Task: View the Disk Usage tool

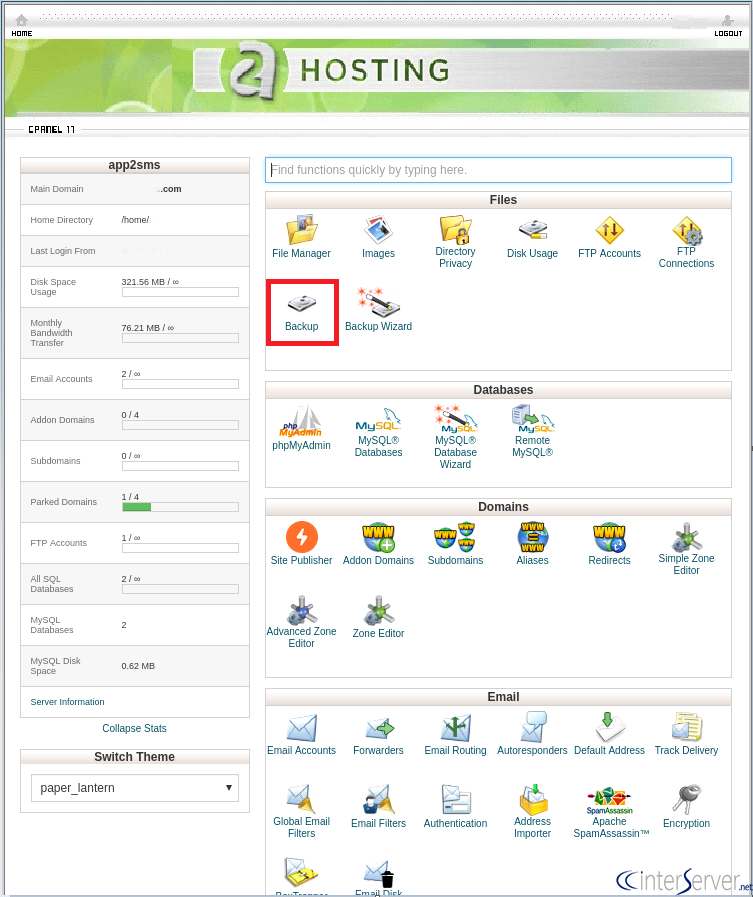Action: pos(532,237)
